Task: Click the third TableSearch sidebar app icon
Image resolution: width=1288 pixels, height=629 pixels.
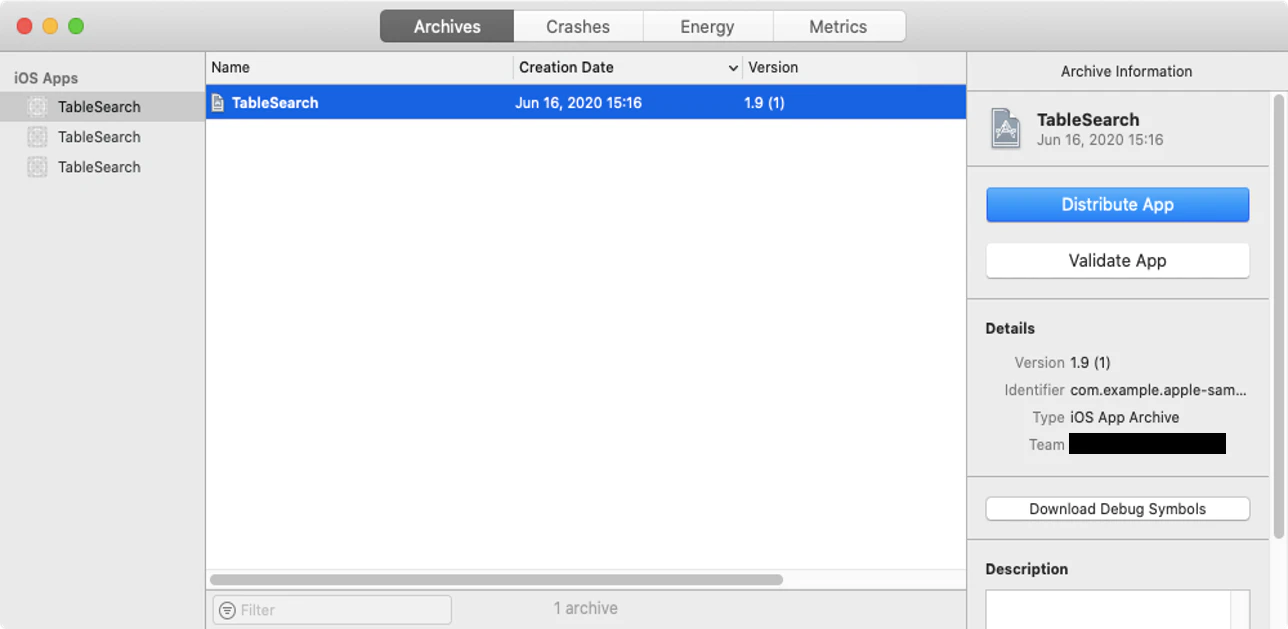Action: [37, 167]
